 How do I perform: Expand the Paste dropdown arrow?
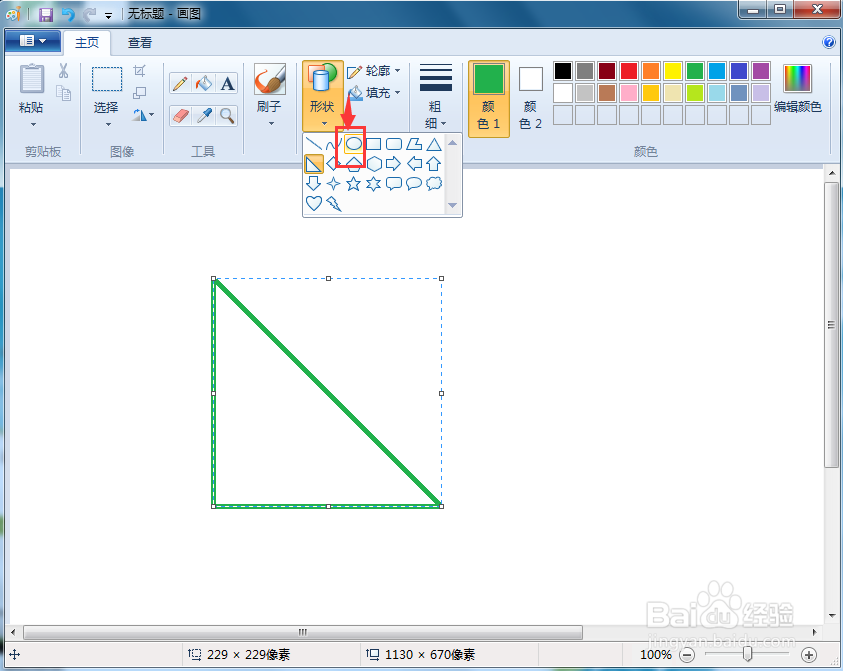pos(33,124)
